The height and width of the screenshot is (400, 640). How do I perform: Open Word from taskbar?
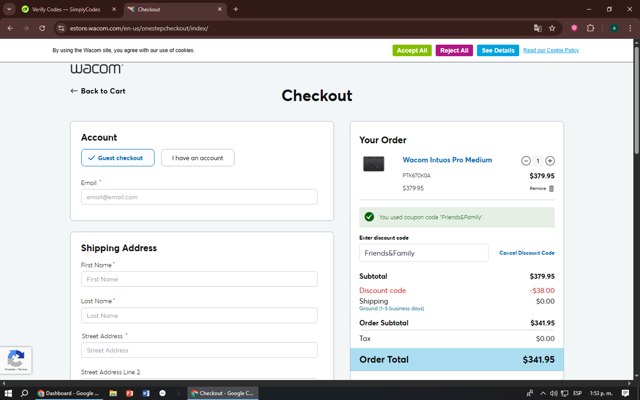click(146, 393)
